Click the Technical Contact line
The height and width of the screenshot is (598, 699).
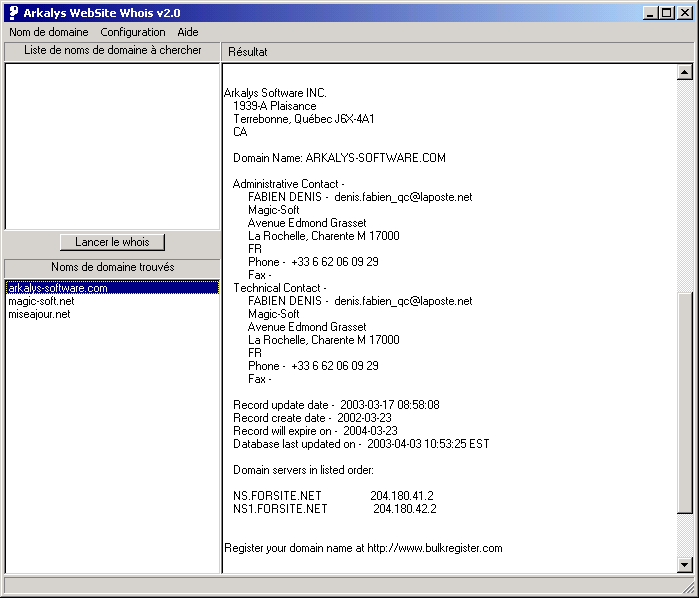click(280, 288)
